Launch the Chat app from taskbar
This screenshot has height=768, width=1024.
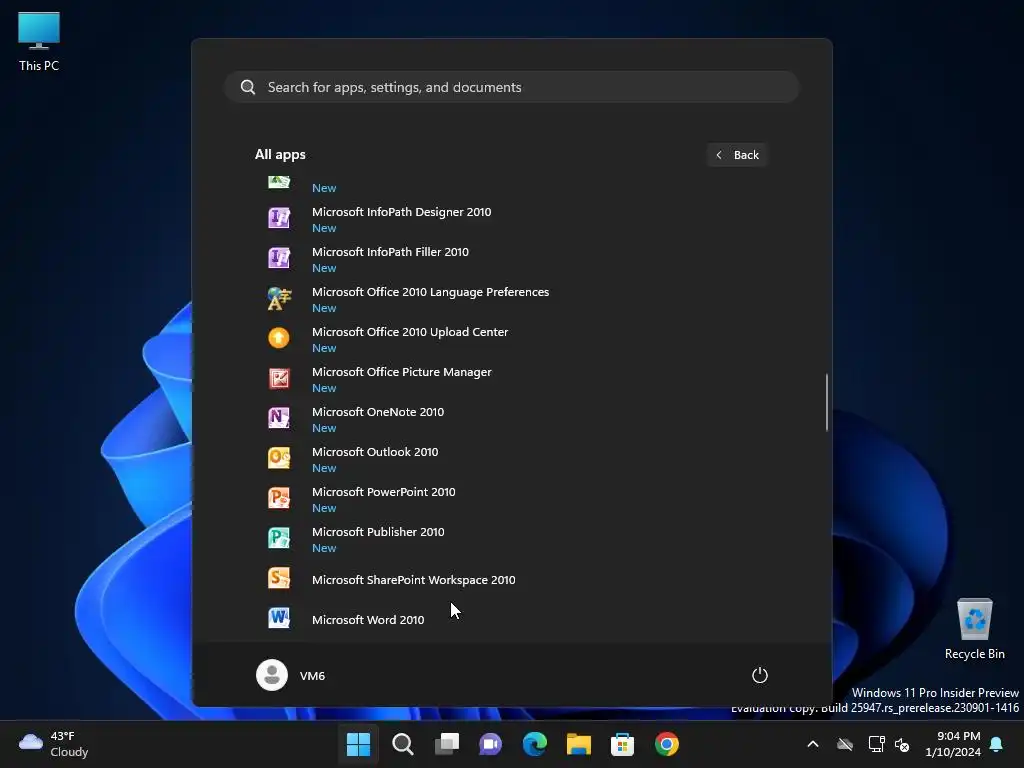point(490,744)
